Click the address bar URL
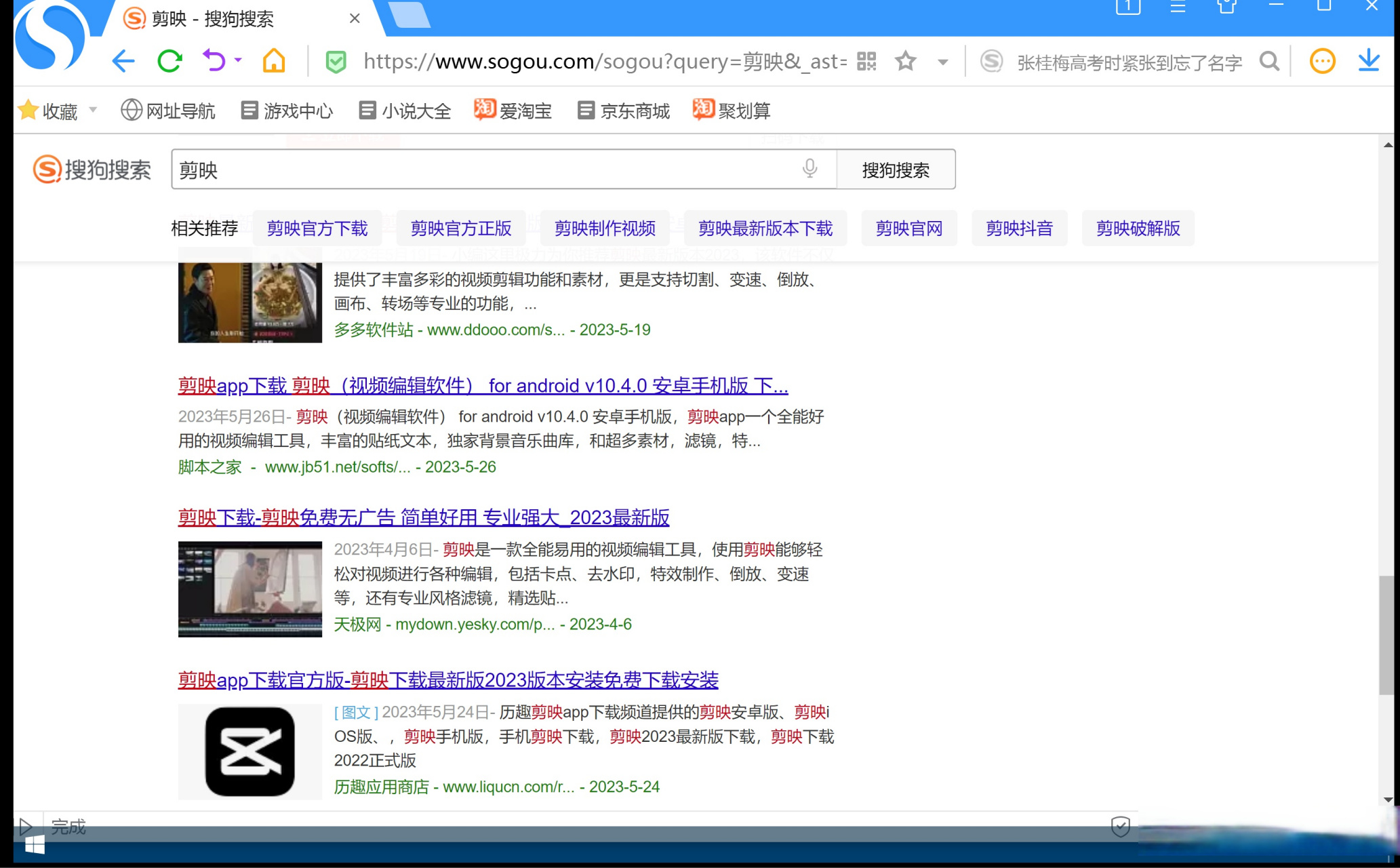Viewport: 1400px width, 868px height. [605, 62]
